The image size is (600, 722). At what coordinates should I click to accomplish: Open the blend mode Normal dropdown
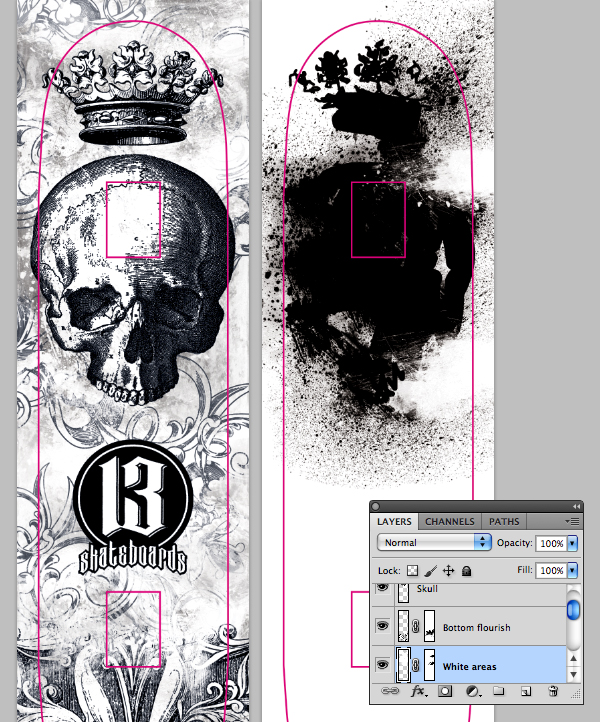point(434,542)
